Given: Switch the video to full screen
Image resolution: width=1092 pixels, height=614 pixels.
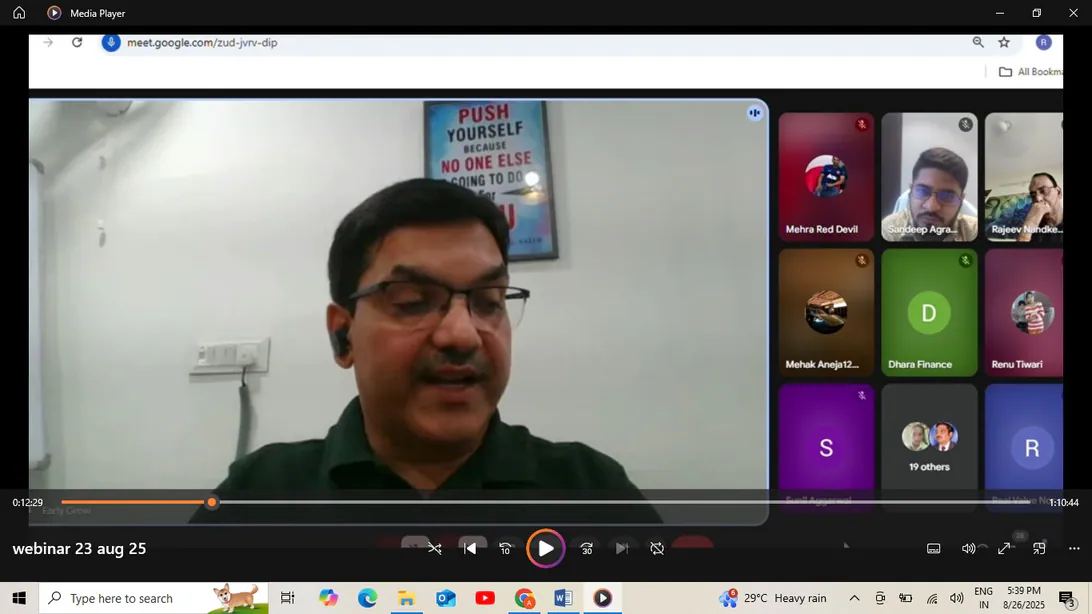Looking at the screenshot, I should click(1004, 549).
